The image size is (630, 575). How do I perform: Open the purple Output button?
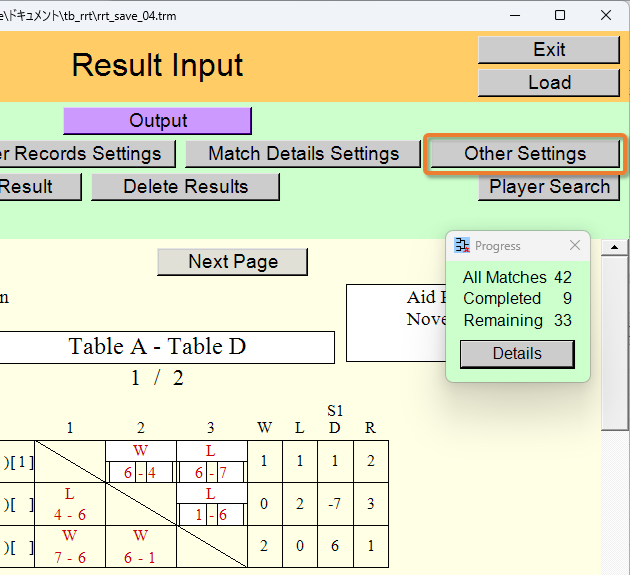158,121
